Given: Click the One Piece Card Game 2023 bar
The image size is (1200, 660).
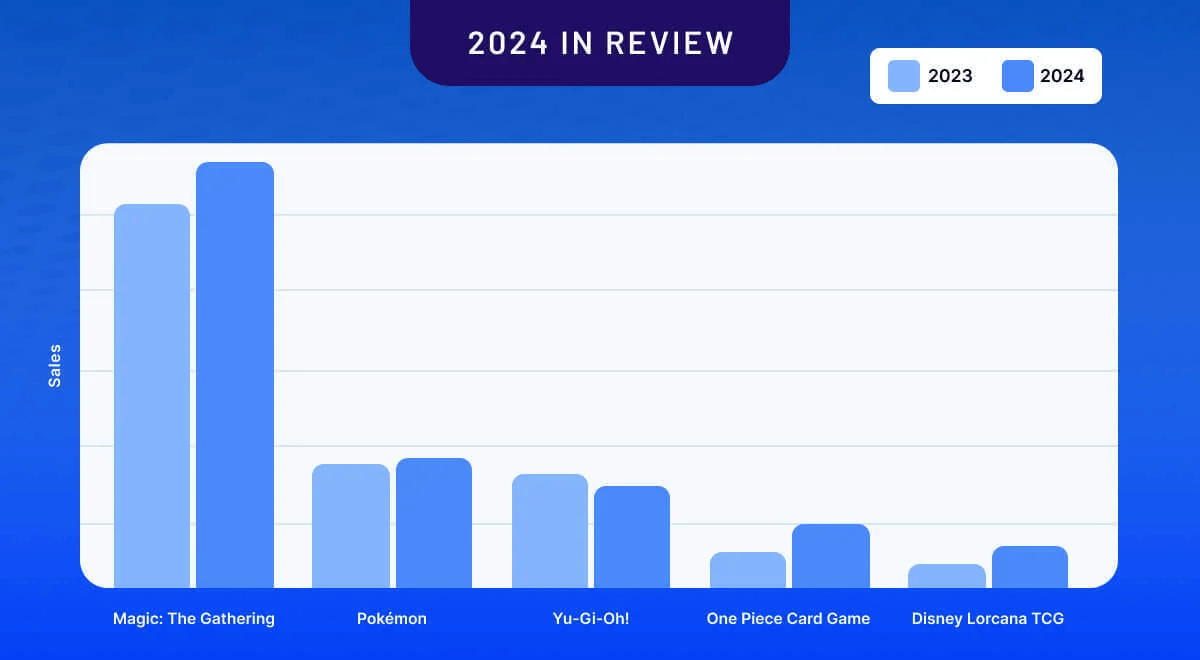Looking at the screenshot, I should [x=748, y=570].
